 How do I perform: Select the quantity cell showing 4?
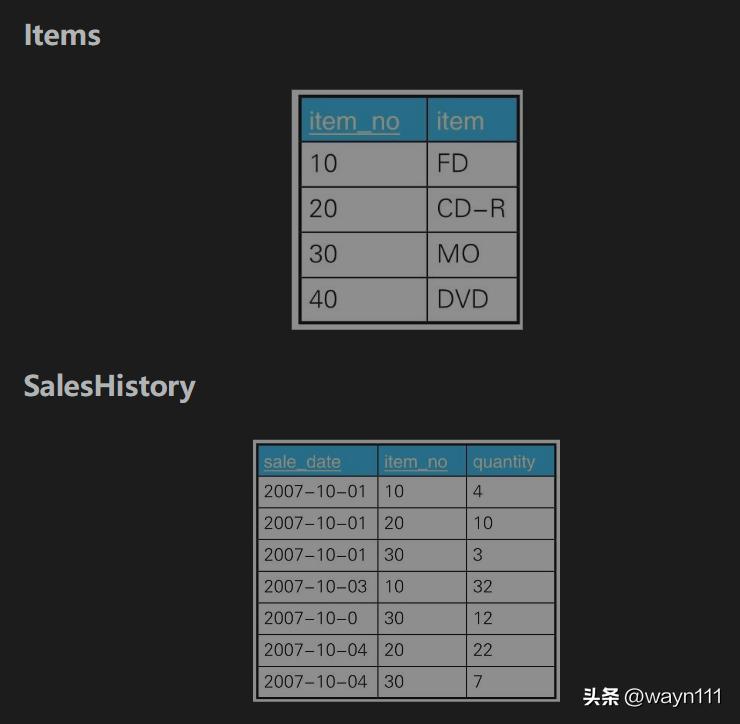(478, 491)
